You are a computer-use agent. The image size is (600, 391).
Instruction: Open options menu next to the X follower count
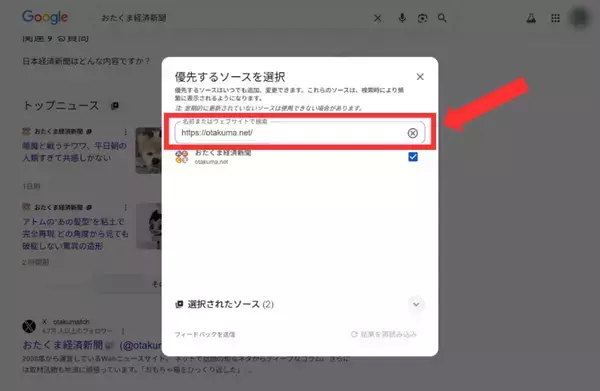(123, 331)
